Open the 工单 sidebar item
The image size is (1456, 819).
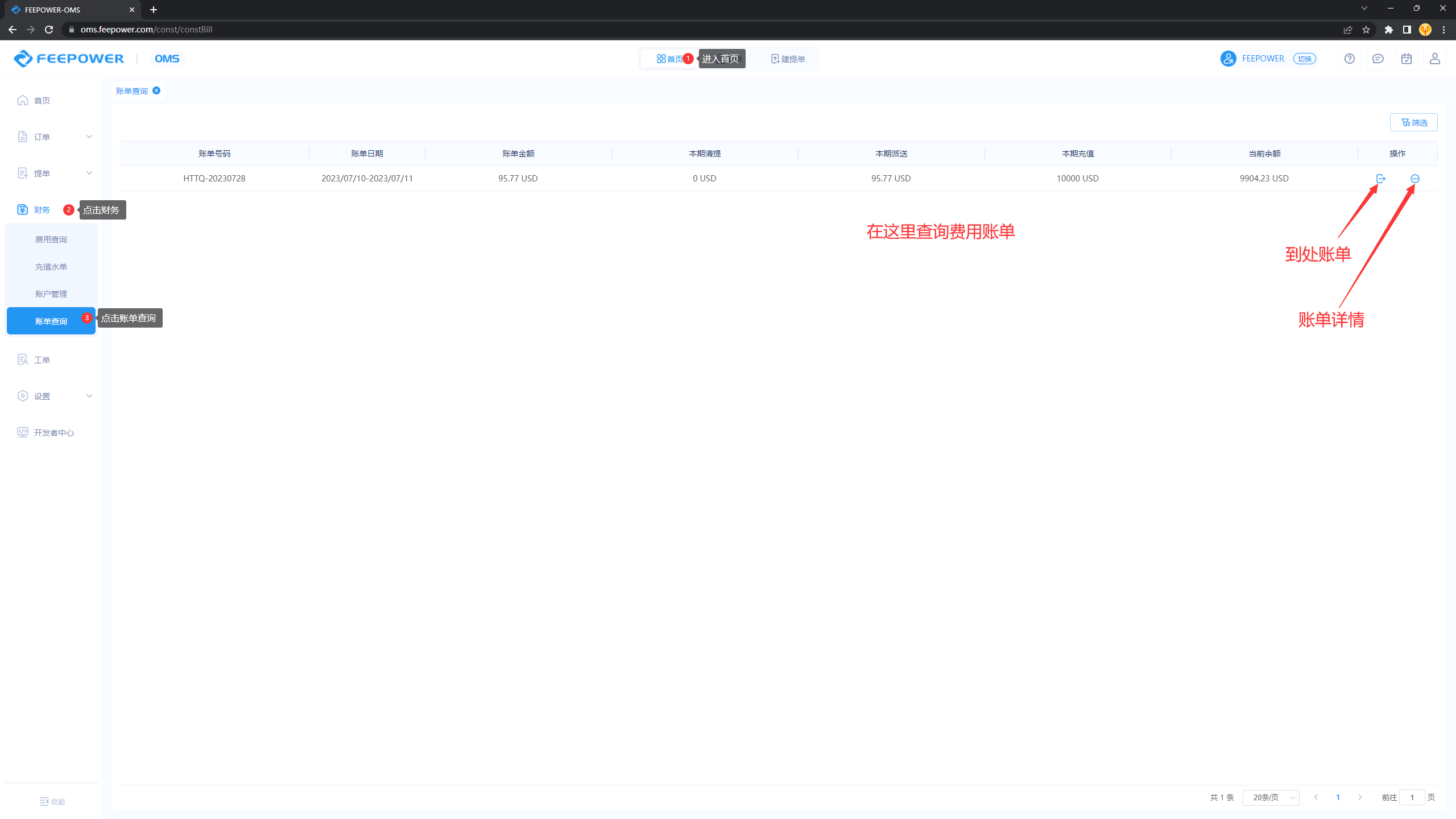click(x=51, y=360)
